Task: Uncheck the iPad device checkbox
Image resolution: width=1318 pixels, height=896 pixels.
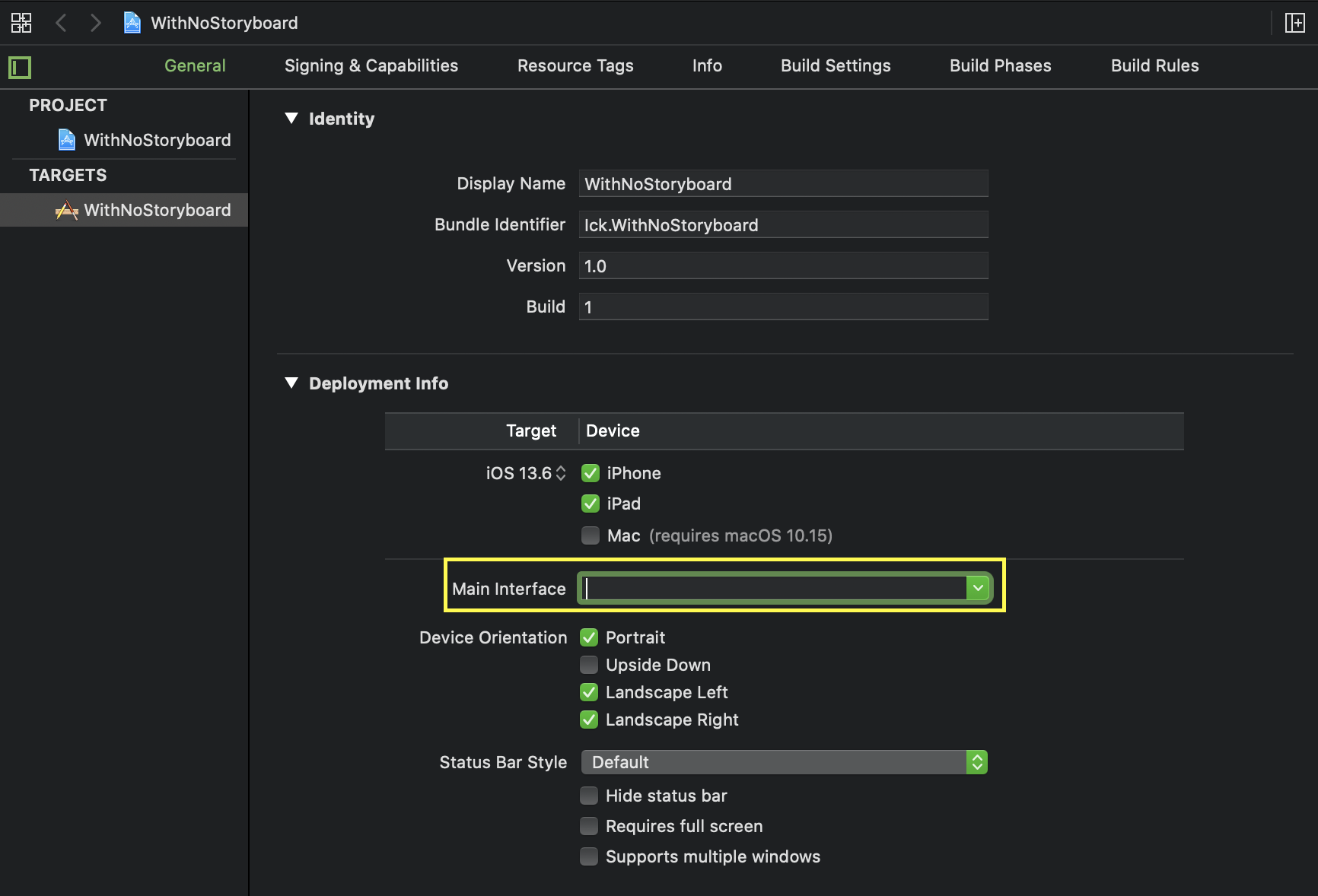Action: click(x=591, y=504)
